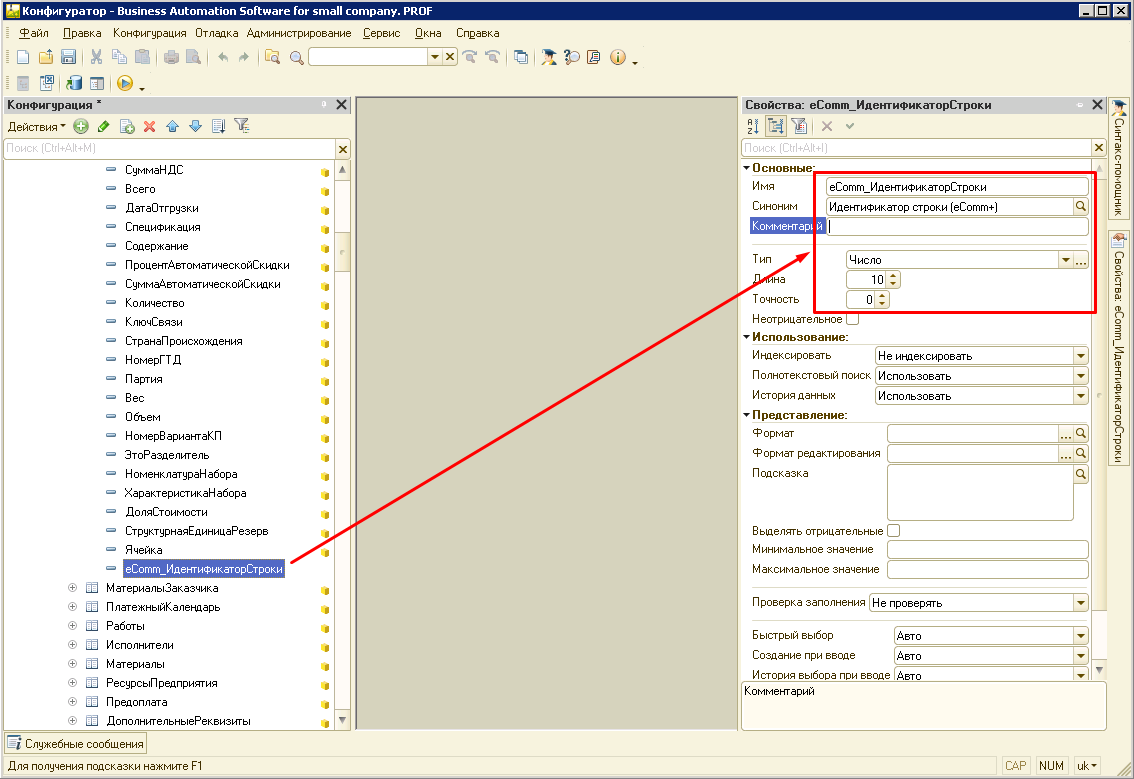Toggle the Выделять отрицательные checkbox

click(x=893, y=530)
